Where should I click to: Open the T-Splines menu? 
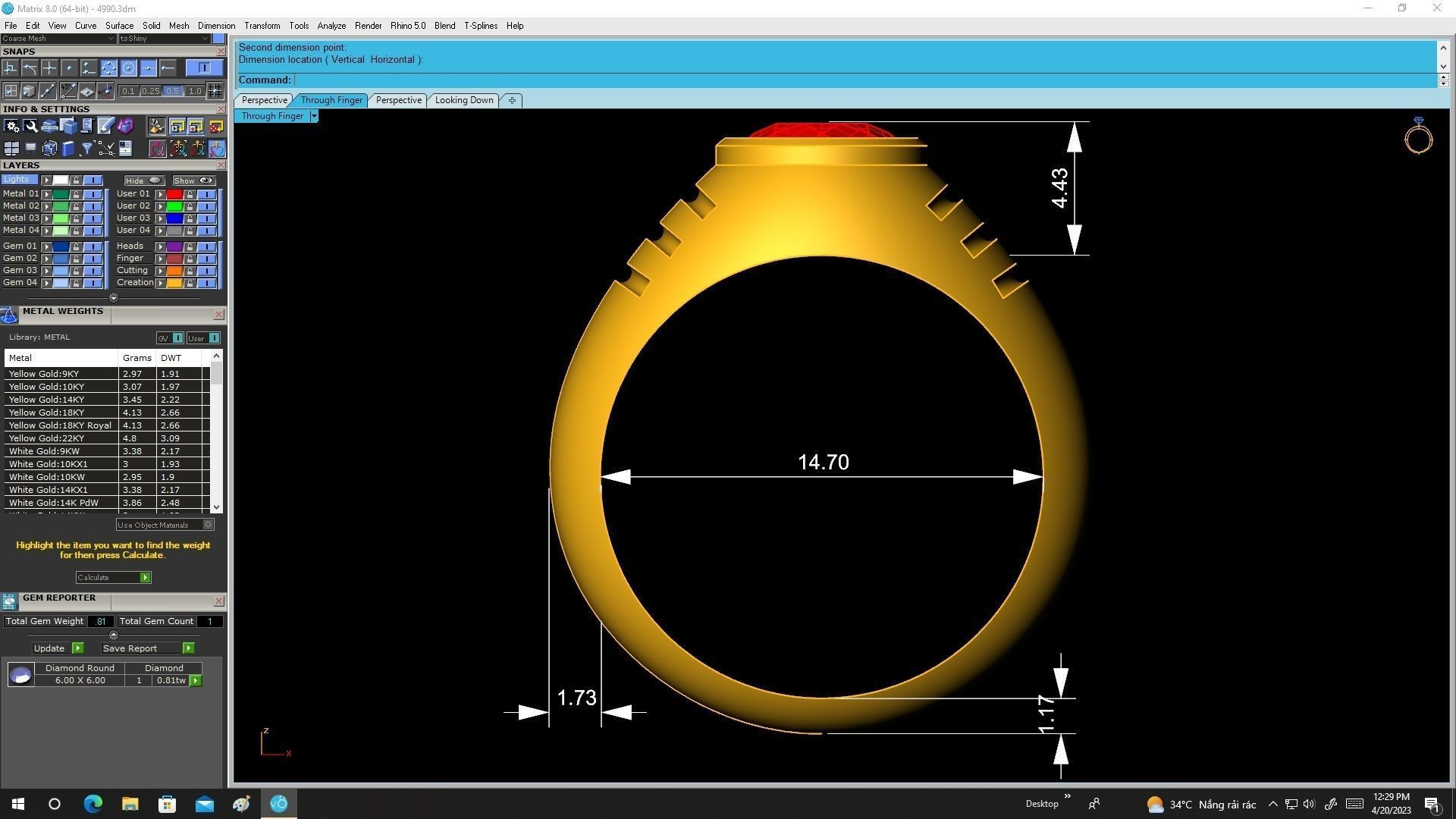click(480, 26)
